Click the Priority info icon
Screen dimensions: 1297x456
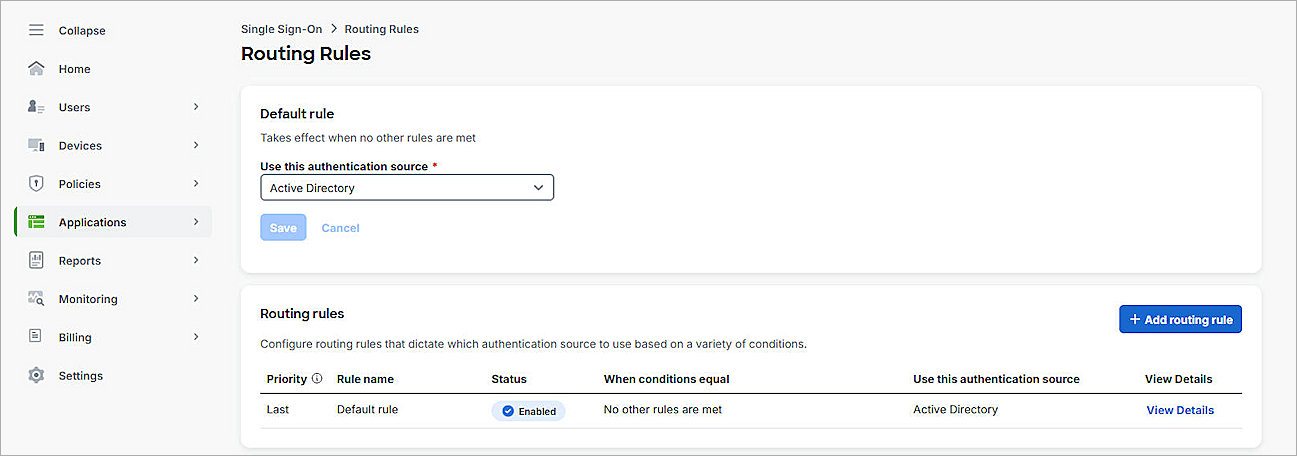tap(317, 379)
